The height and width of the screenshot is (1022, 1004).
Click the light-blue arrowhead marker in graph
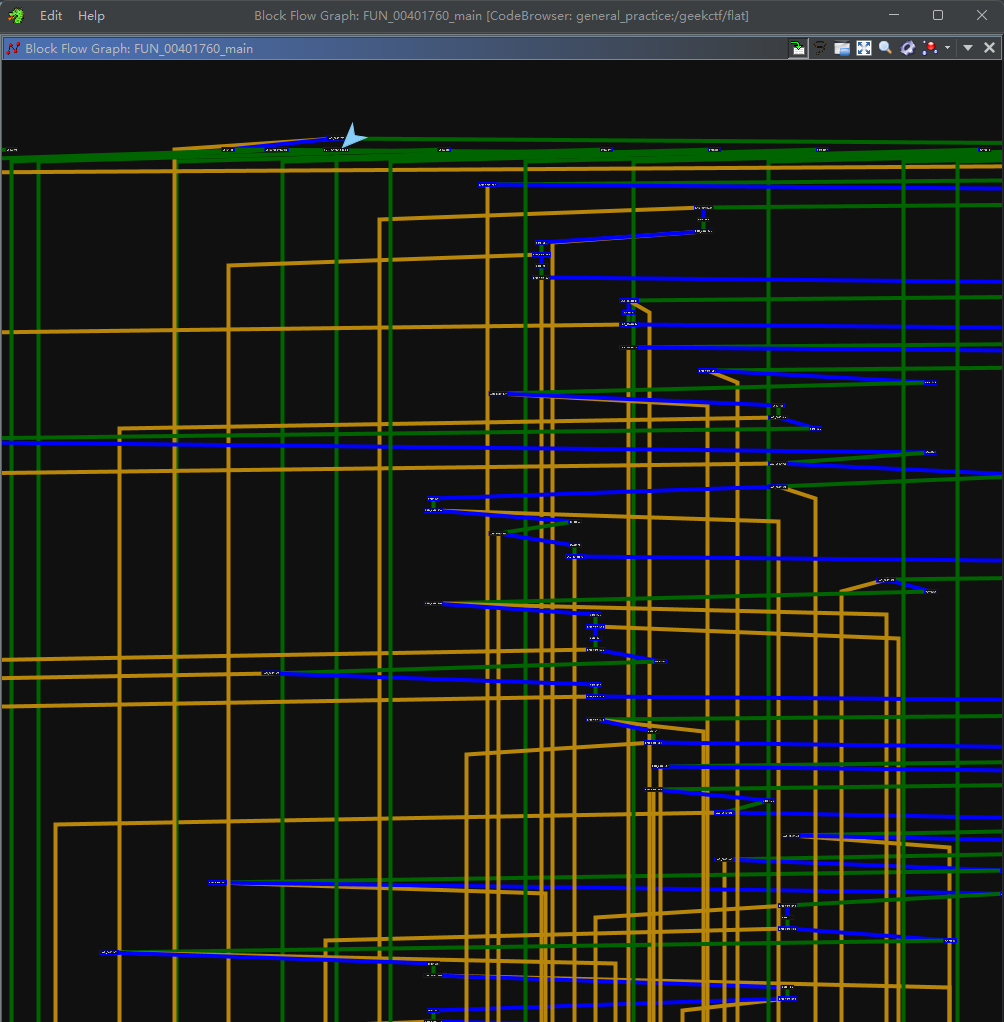pyautogui.click(x=352, y=136)
